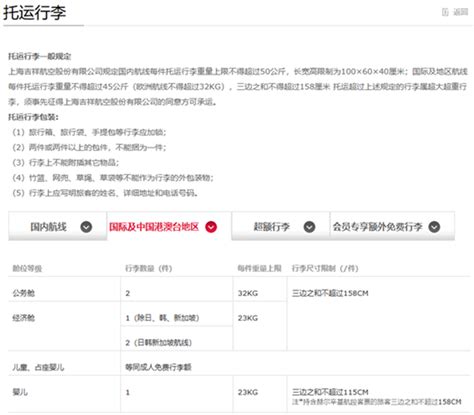Expand the 会员专享额外免费行李 chevron icon
Screen dimensions: 474x415
pos(434,227)
